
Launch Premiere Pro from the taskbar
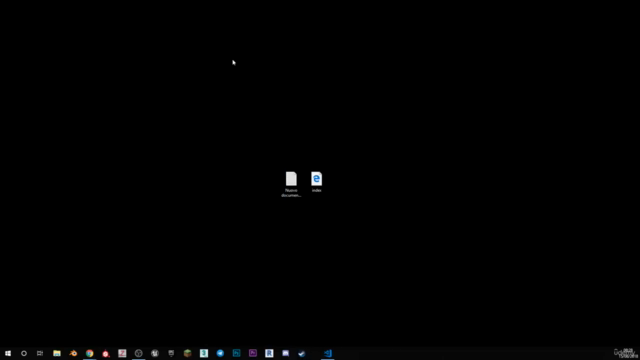pos(253,353)
